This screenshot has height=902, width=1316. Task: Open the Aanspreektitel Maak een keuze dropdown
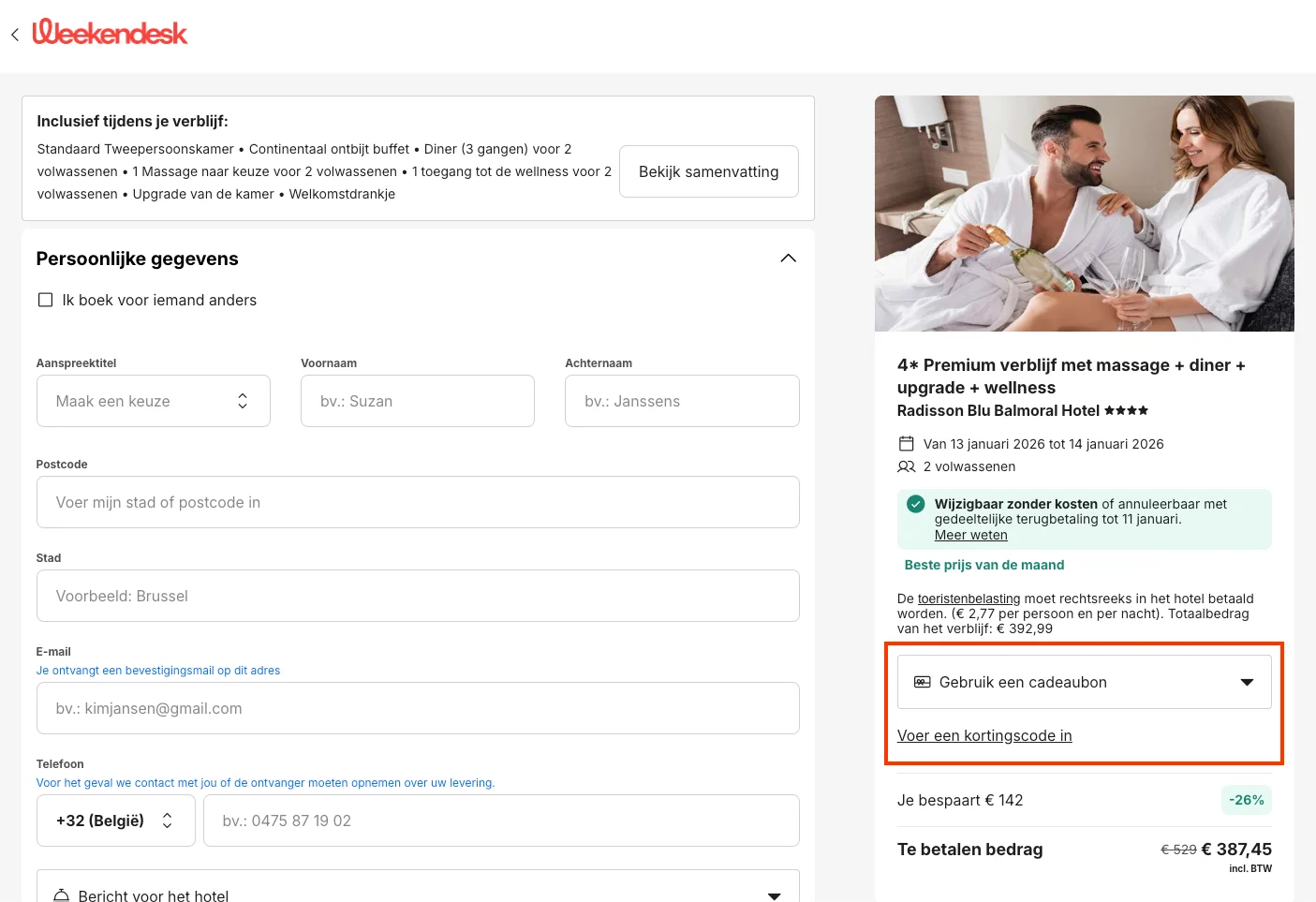tap(153, 401)
